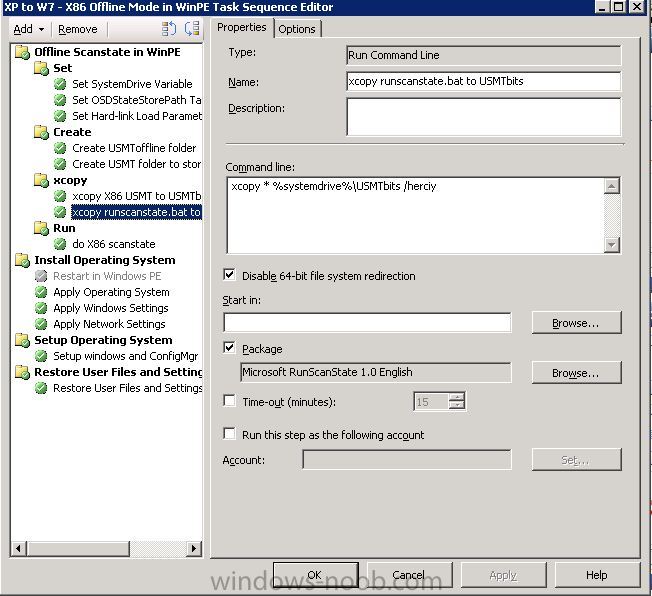This screenshot has height=596, width=652.
Task: Click the expand all groups toolbar icon
Action: (x=168, y=29)
